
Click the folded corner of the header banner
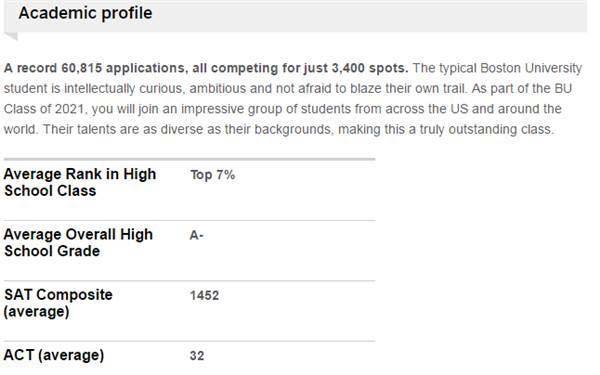[x=11, y=36]
